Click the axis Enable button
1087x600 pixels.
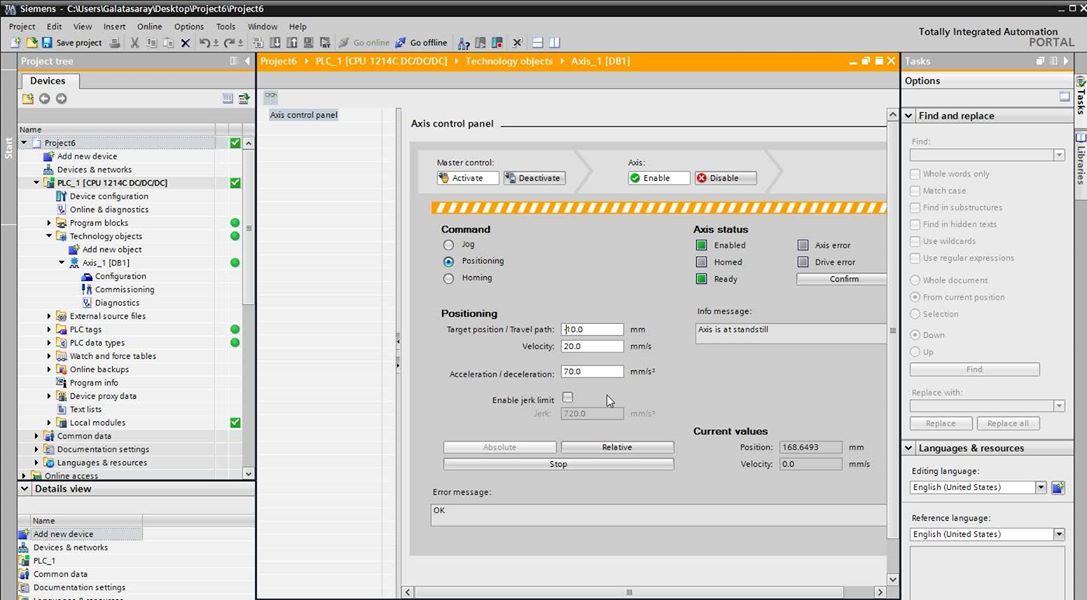tap(659, 178)
